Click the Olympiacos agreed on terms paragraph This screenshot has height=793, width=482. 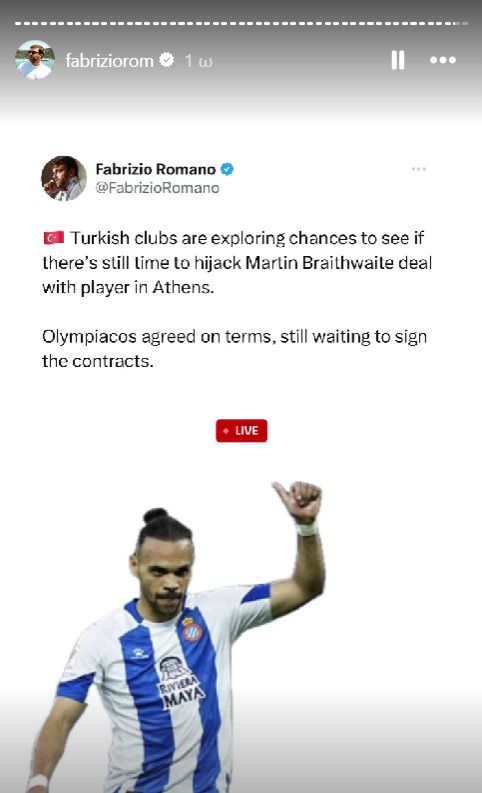(x=234, y=348)
